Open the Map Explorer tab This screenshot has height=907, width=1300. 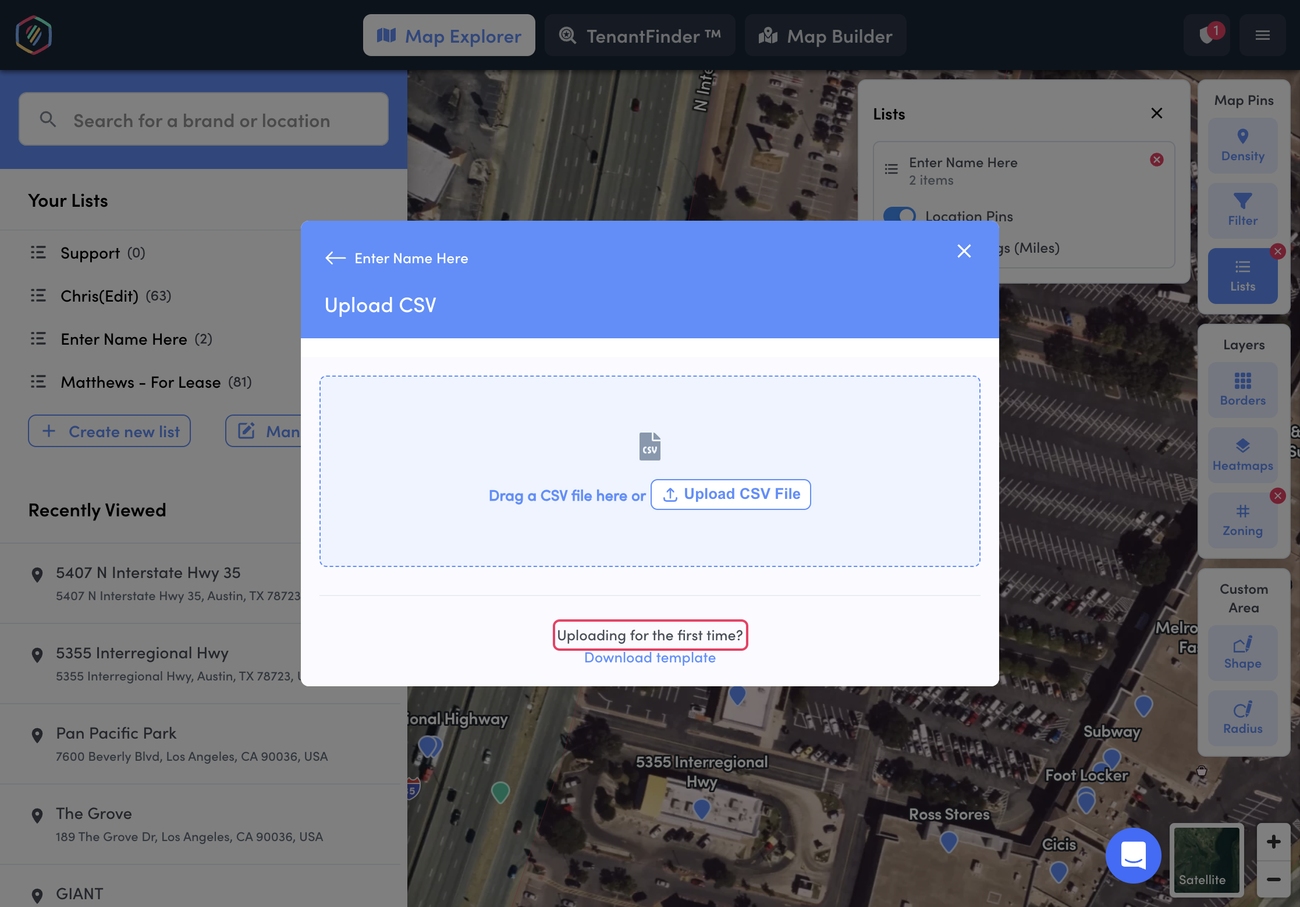(x=449, y=35)
